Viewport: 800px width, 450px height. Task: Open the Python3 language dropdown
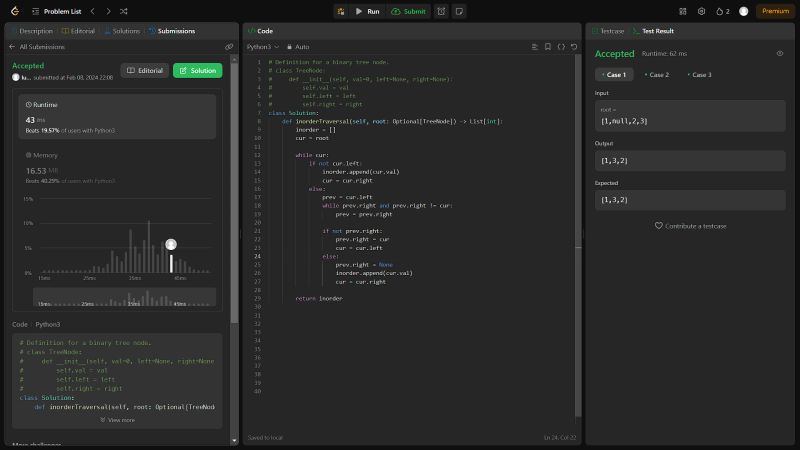[x=264, y=47]
